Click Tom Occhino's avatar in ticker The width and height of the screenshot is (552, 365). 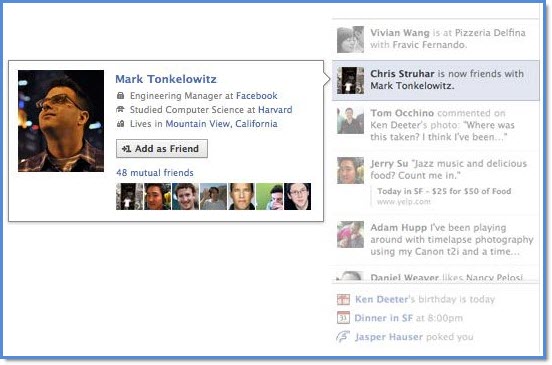coord(350,121)
